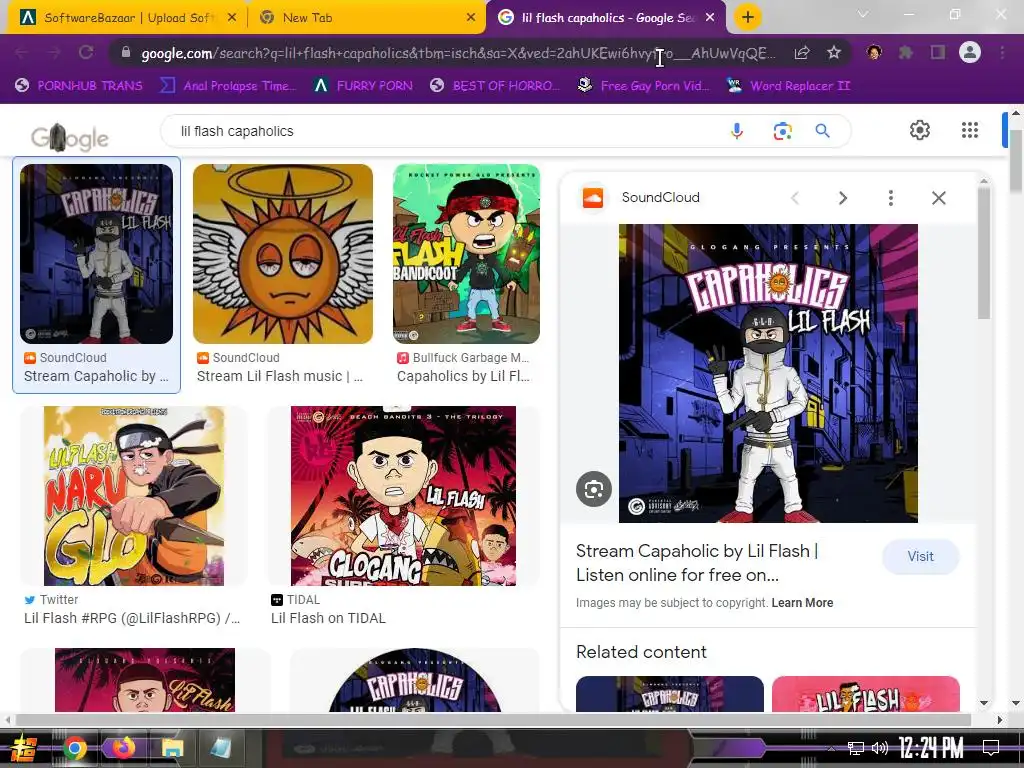Open related content Capaholics thumbnail

669,694
